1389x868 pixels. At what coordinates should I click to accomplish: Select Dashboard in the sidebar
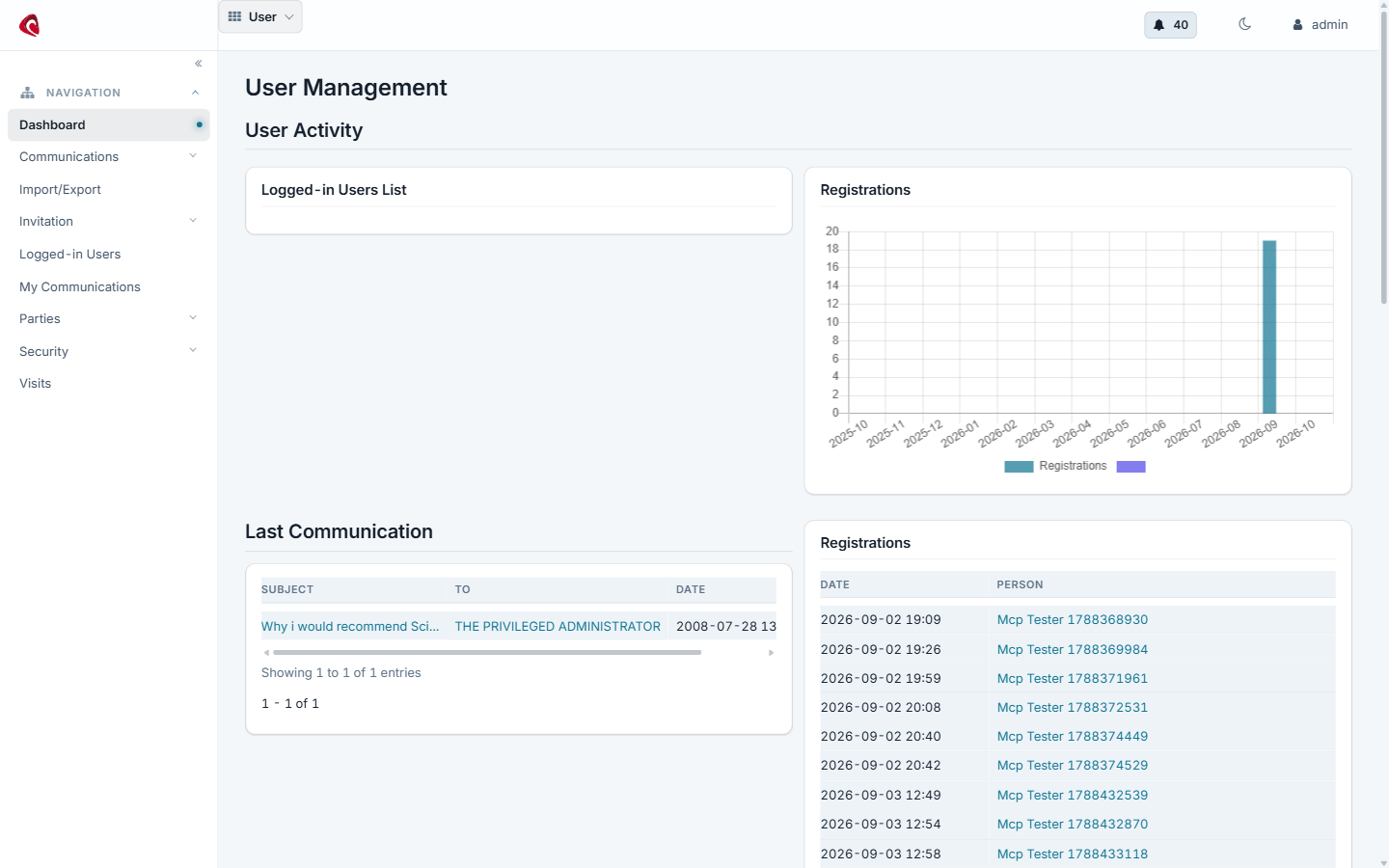pyautogui.click(x=109, y=124)
